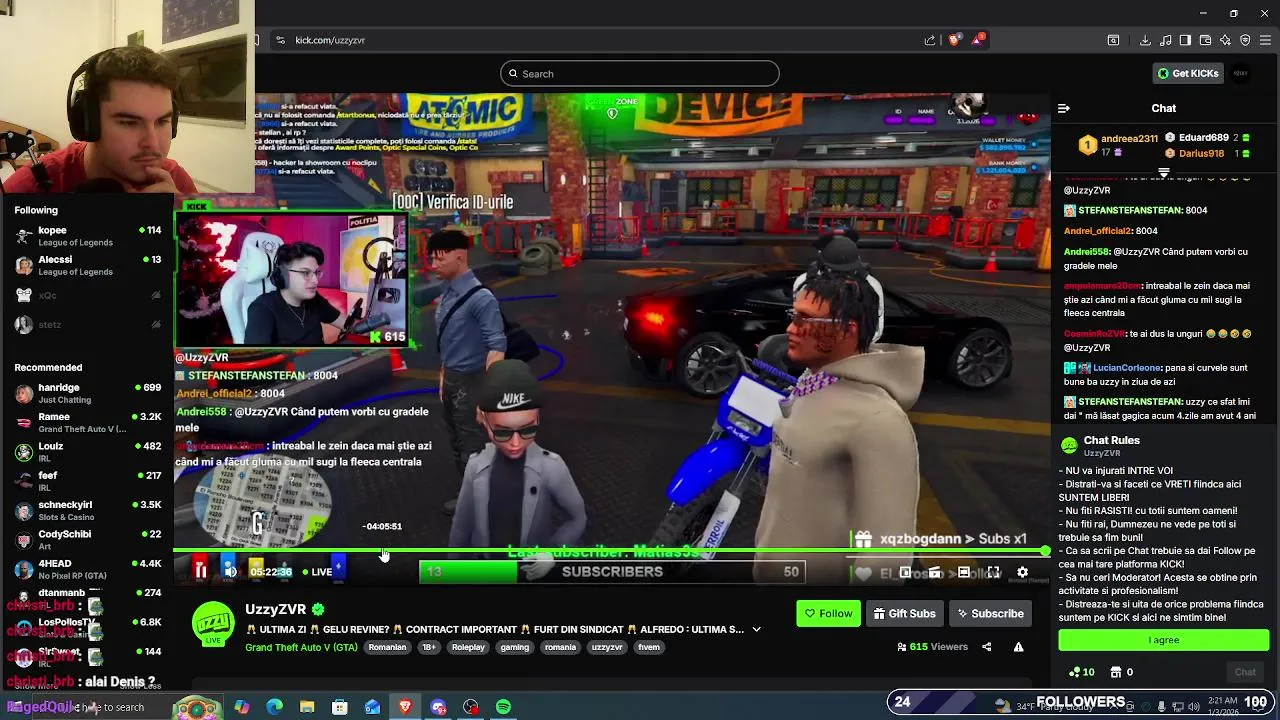The image size is (1280, 720).
Task: Select the Roleplay tag
Action: (x=468, y=647)
